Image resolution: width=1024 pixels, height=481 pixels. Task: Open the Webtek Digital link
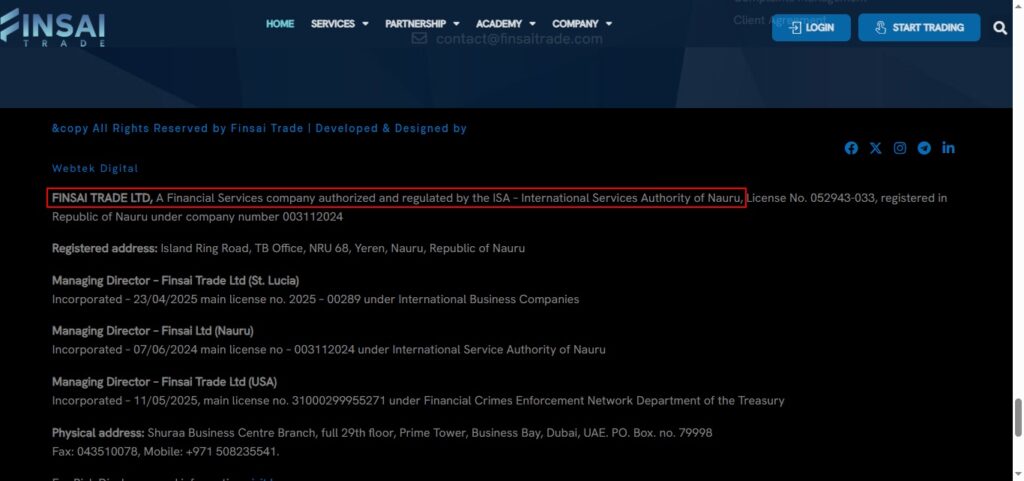[95, 168]
